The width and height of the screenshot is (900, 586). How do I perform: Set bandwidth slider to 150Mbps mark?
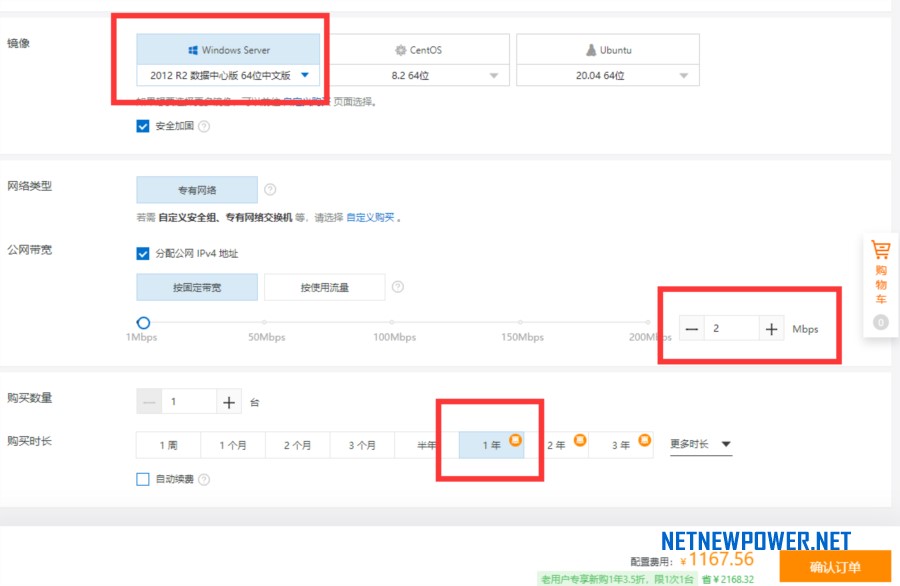(x=520, y=322)
